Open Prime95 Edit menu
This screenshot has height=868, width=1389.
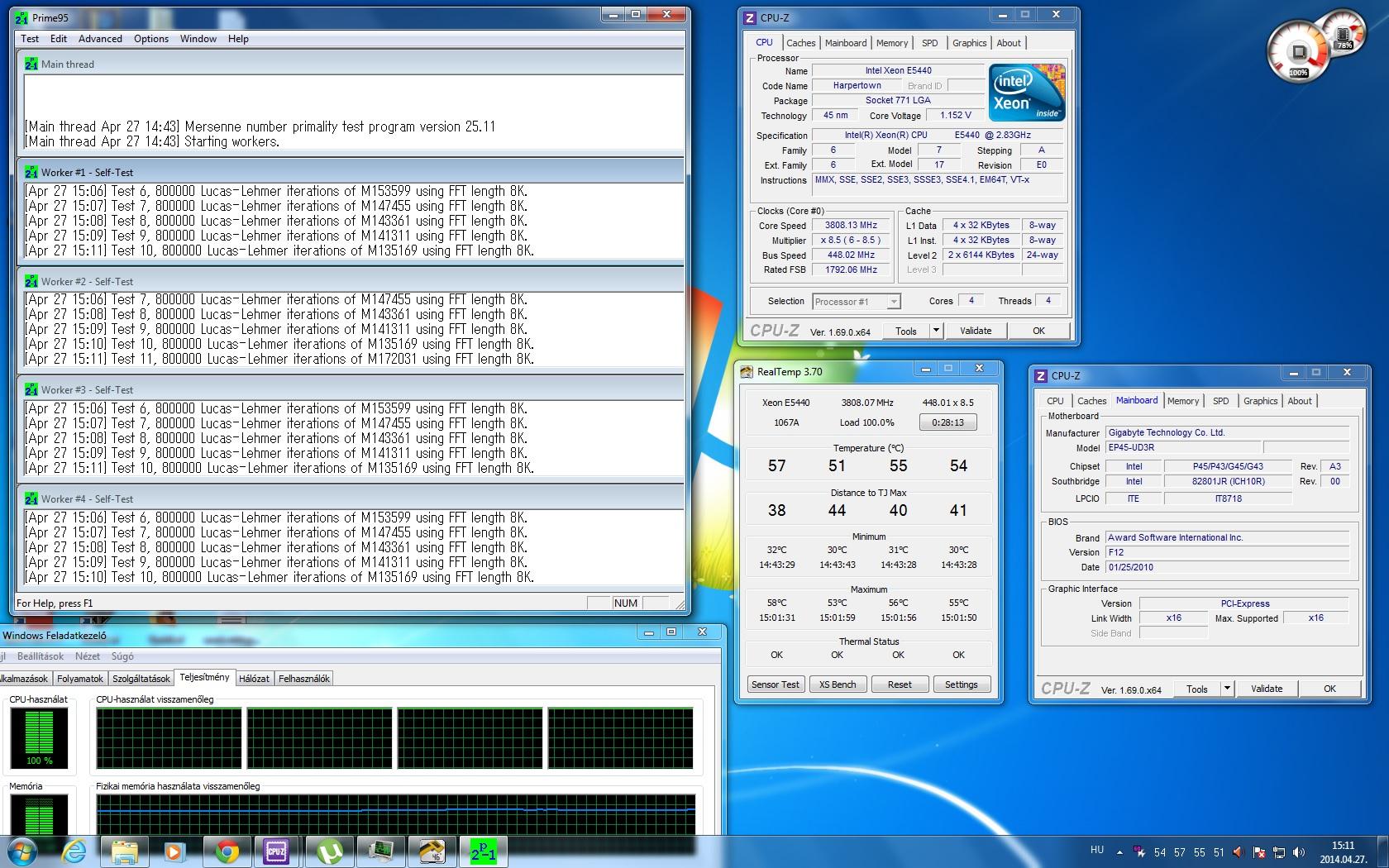59,39
